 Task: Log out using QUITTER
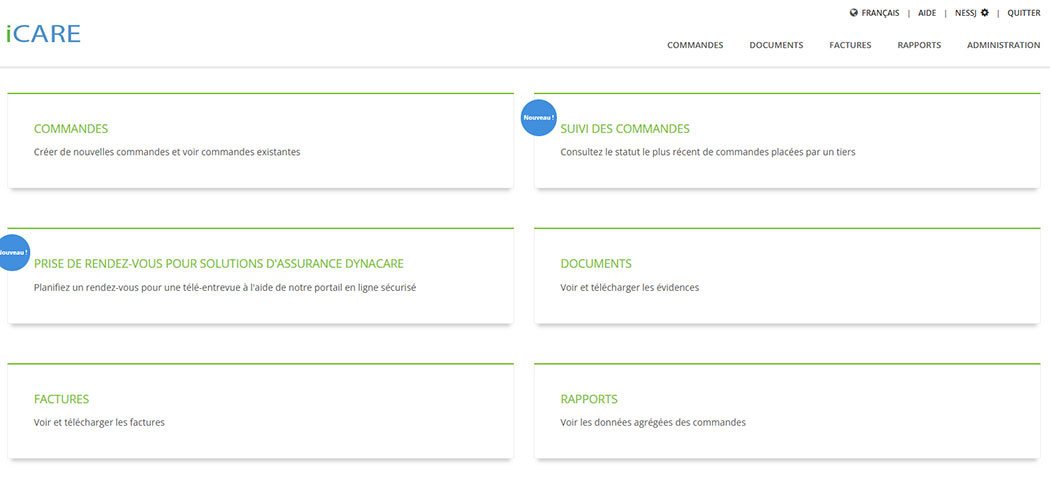[1023, 13]
